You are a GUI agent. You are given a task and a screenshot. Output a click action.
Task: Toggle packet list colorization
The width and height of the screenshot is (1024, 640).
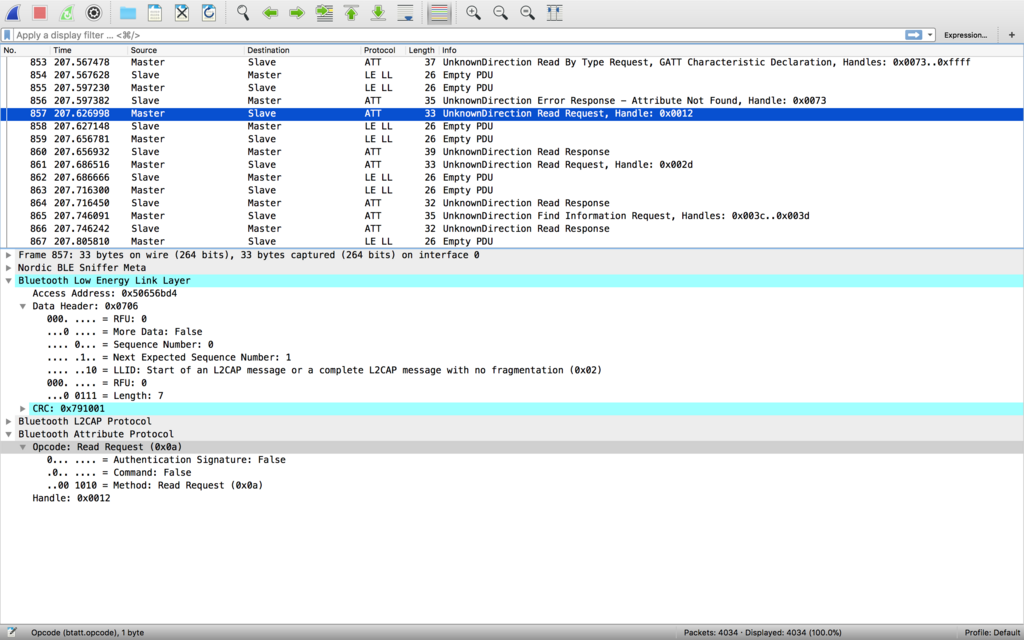[440, 12]
